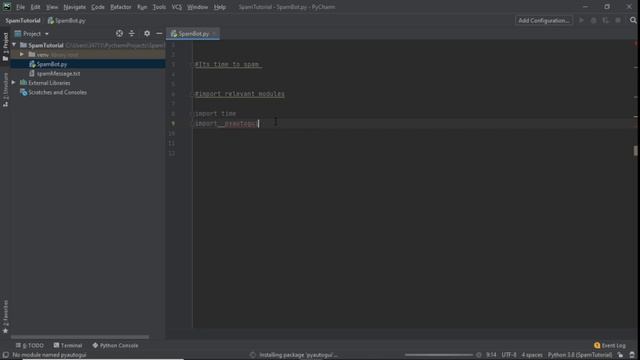Viewport: 640px width, 360px height.
Task: Click the read-only lock icon in status bar
Action: [x=620, y=355]
